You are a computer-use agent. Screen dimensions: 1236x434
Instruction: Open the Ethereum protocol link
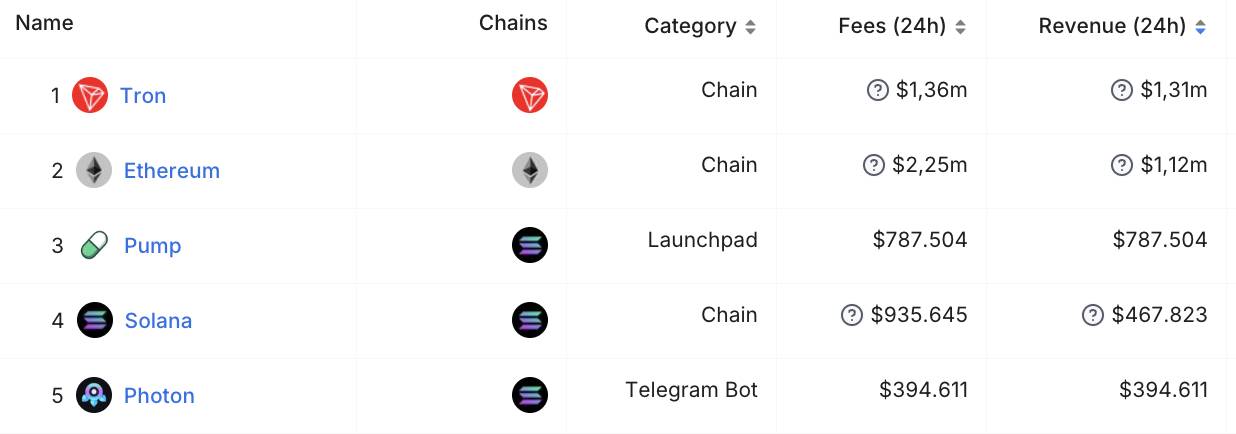(172, 171)
